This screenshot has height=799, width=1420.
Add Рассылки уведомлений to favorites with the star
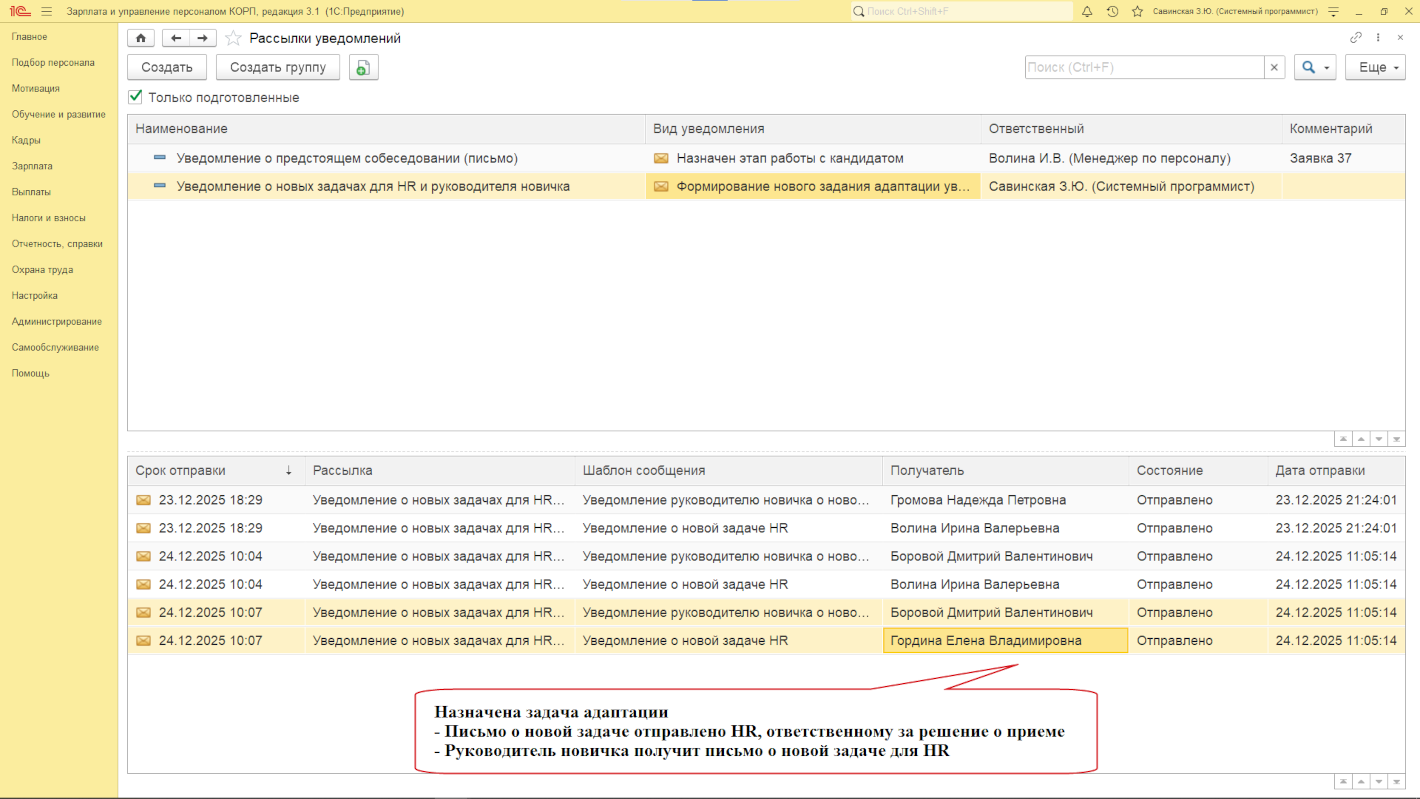(233, 38)
